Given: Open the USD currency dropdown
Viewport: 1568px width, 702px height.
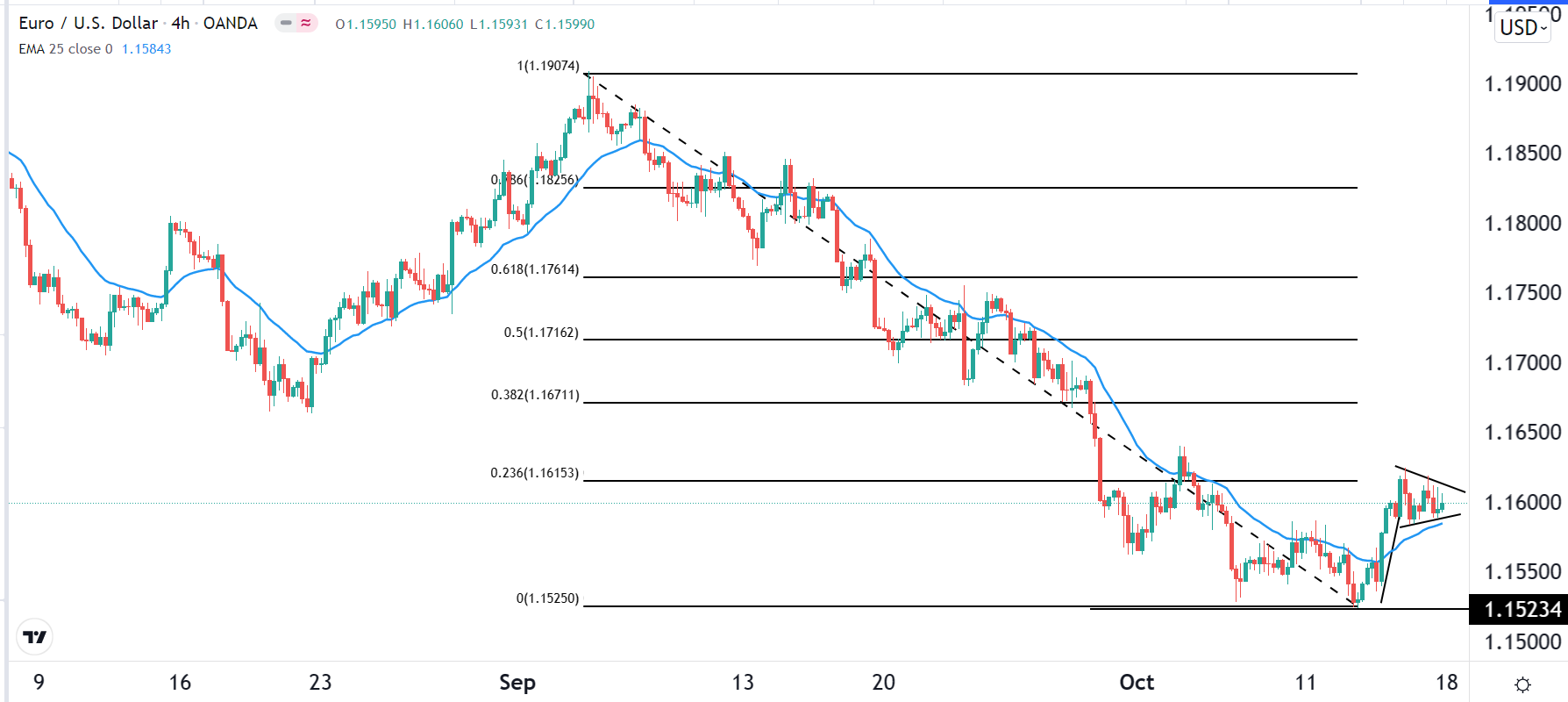Looking at the screenshot, I should click(x=1522, y=27).
